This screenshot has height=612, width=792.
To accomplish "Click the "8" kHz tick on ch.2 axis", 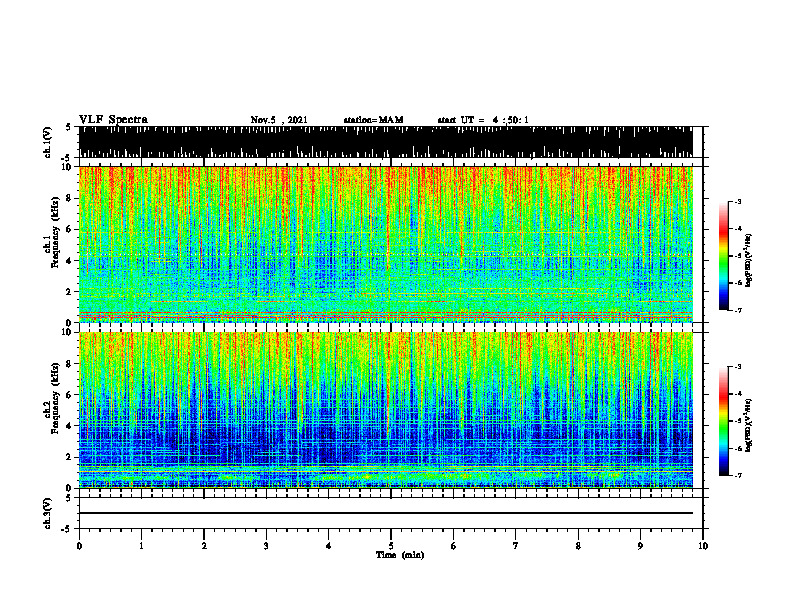I will (x=70, y=364).
